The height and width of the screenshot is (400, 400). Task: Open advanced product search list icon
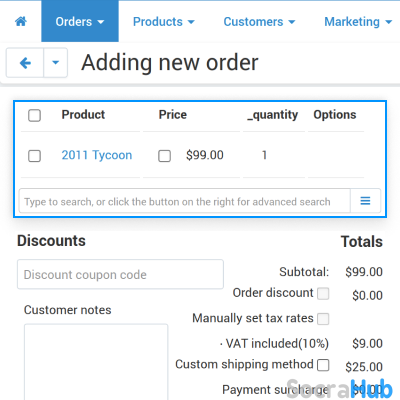365,201
